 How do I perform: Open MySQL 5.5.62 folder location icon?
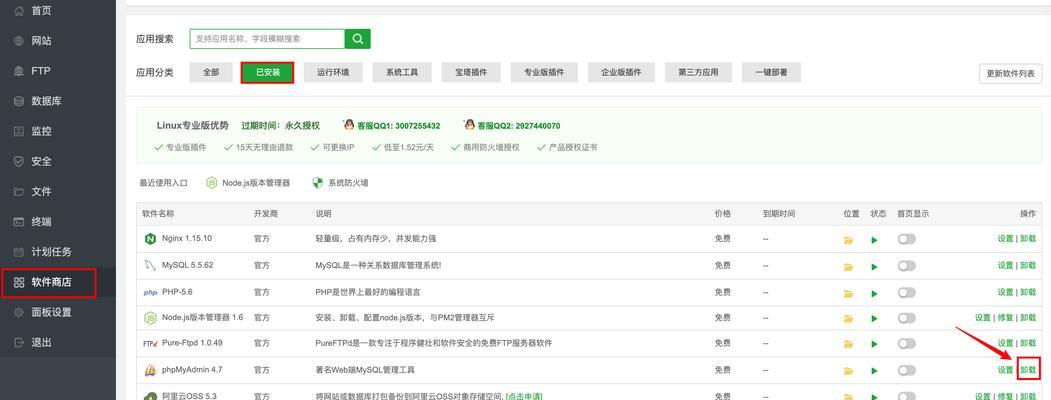point(849,267)
